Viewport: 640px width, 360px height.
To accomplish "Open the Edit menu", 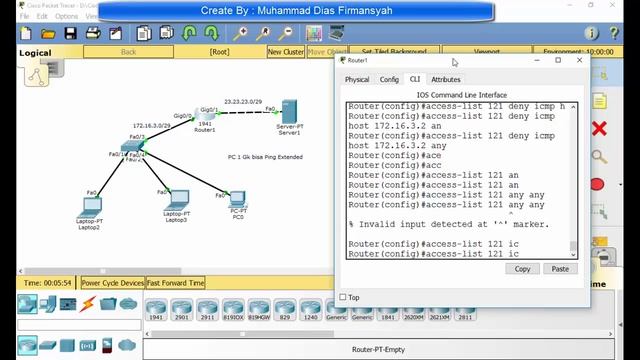I will pos(42,16).
